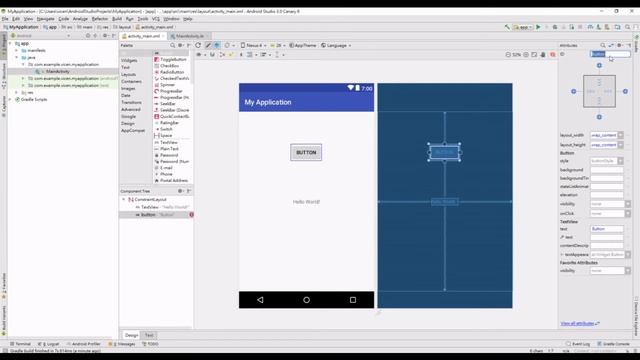This screenshot has width=640, height=360.
Task: Open the Terminal tool window
Action: [x=20, y=344]
